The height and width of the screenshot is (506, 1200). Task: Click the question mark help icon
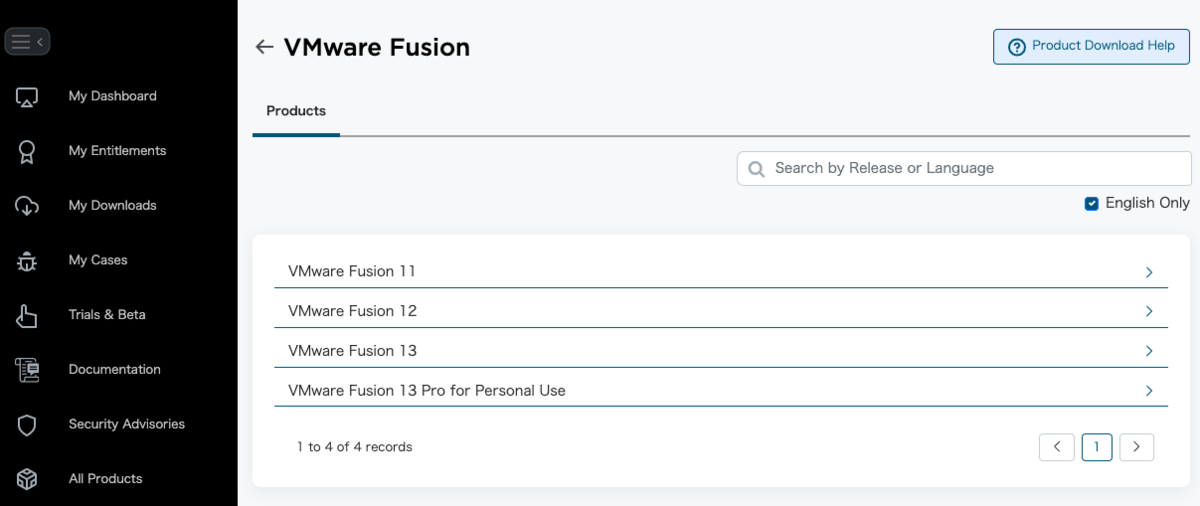[1017, 47]
